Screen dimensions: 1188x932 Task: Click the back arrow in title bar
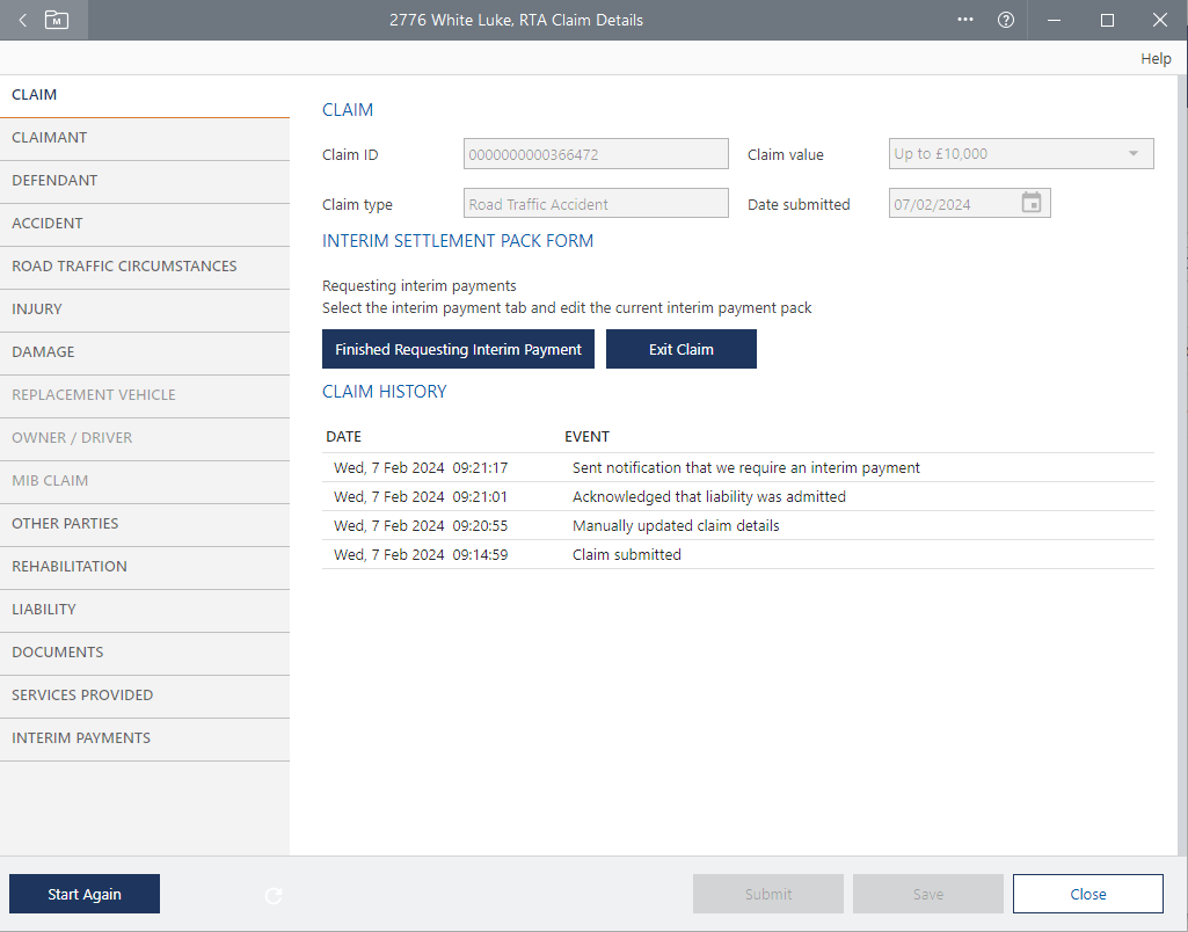[x=23, y=20]
